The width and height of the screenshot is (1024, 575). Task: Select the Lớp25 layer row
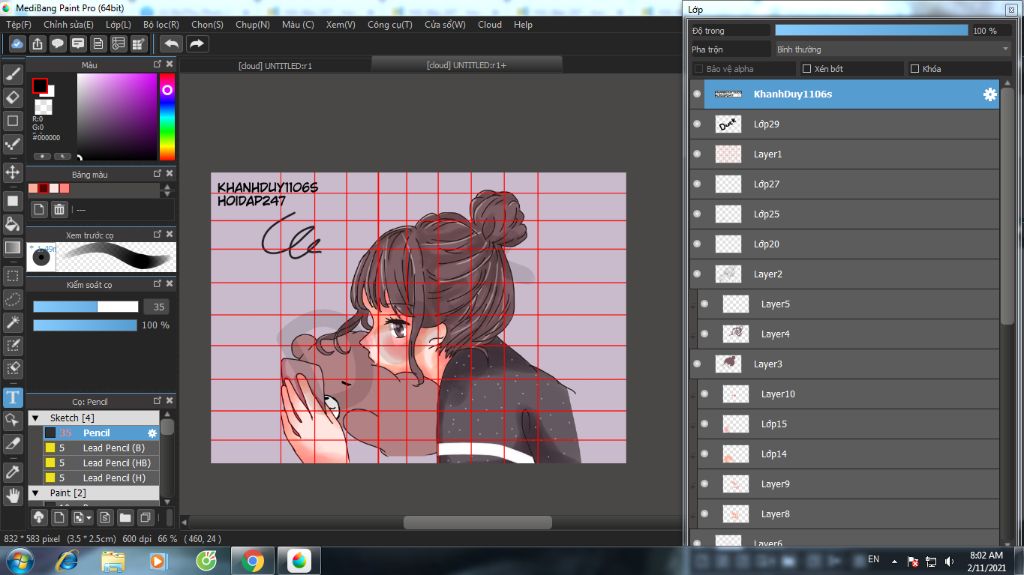tap(844, 214)
